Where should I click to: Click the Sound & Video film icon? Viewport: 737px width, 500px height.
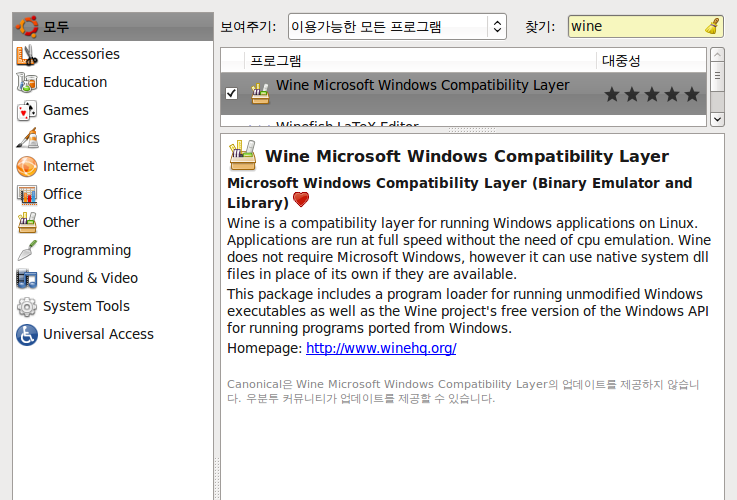[x=27, y=278]
